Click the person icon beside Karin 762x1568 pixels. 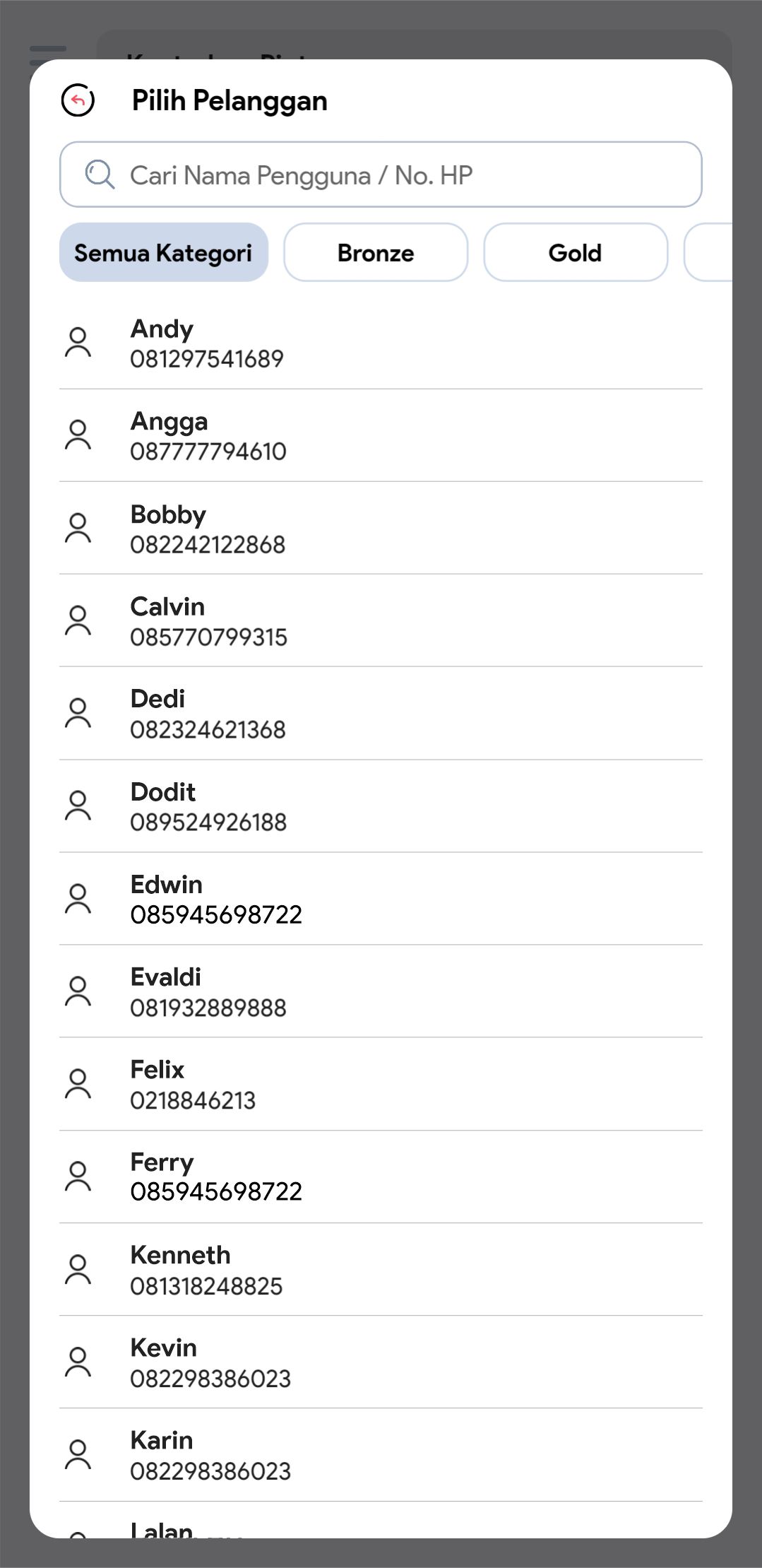[78, 1455]
